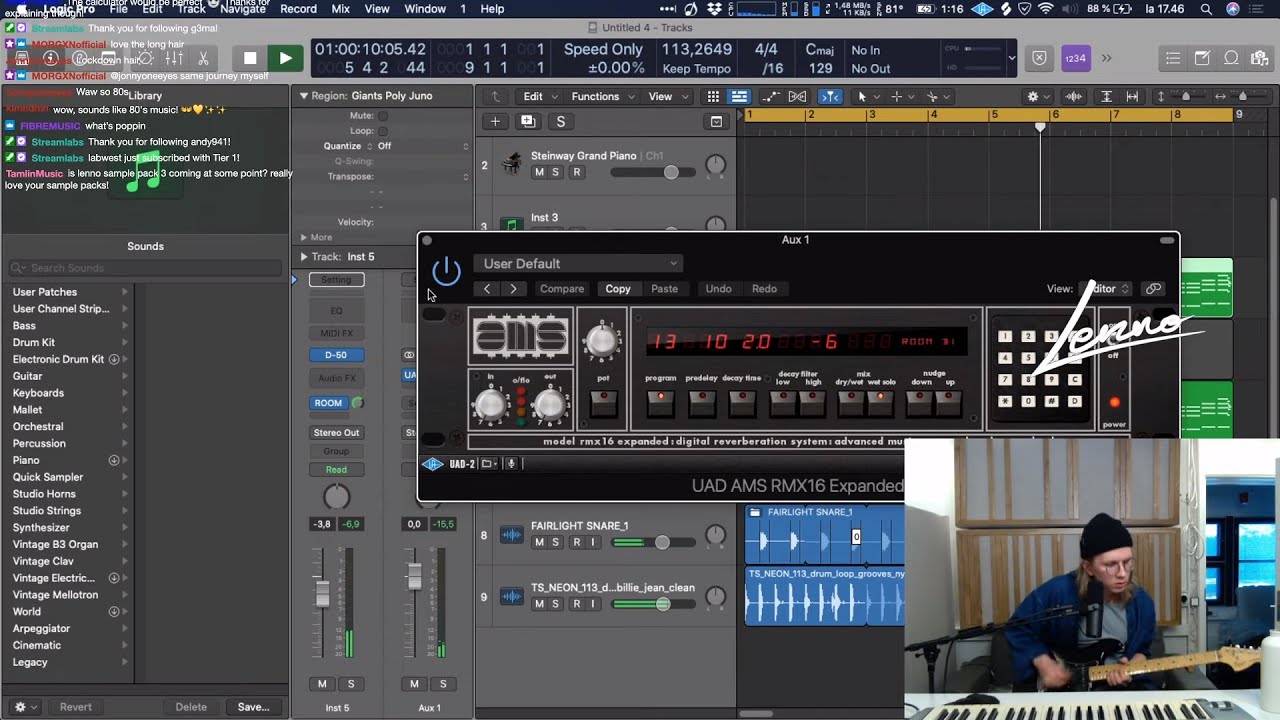
Task: Click Copy in plugin header
Action: 618,289
